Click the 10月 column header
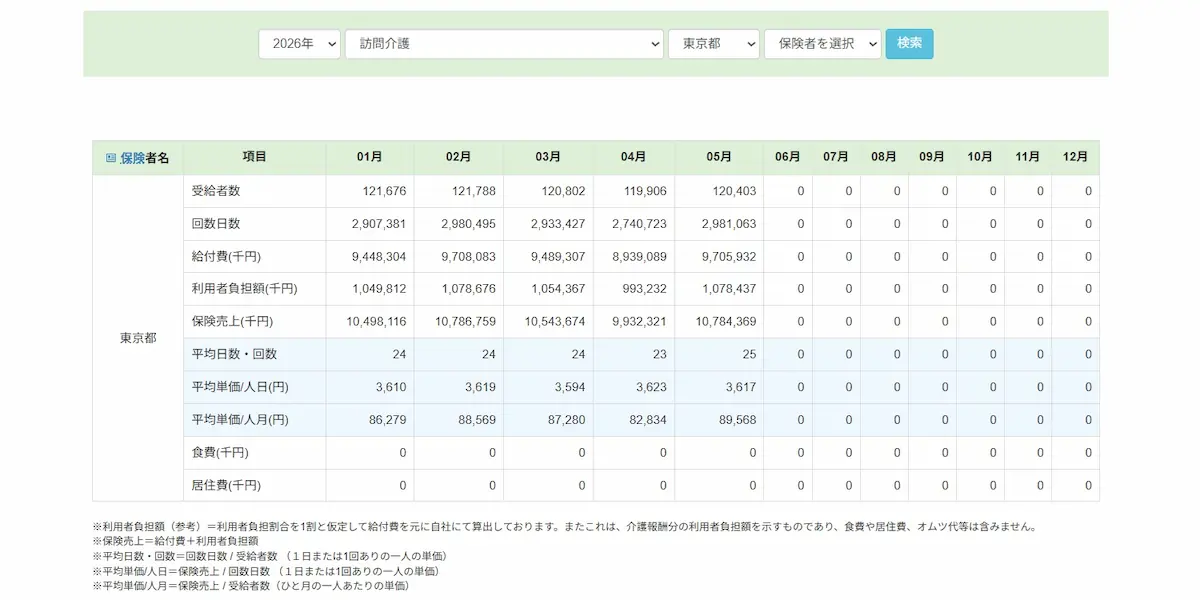 click(x=980, y=157)
